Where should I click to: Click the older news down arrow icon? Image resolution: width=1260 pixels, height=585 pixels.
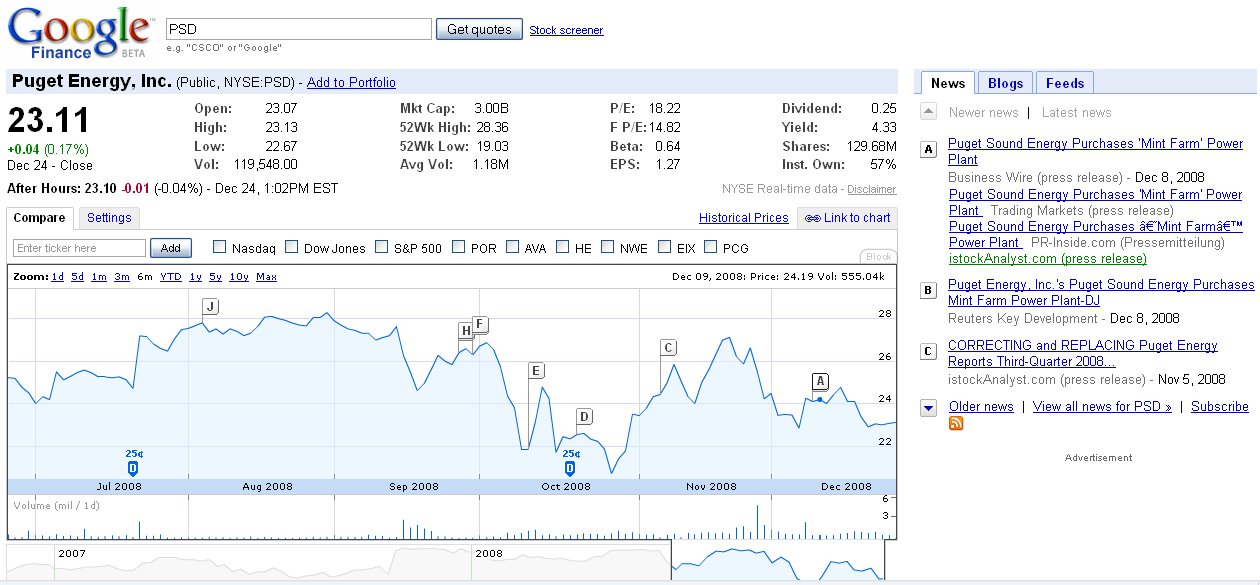[x=928, y=407]
